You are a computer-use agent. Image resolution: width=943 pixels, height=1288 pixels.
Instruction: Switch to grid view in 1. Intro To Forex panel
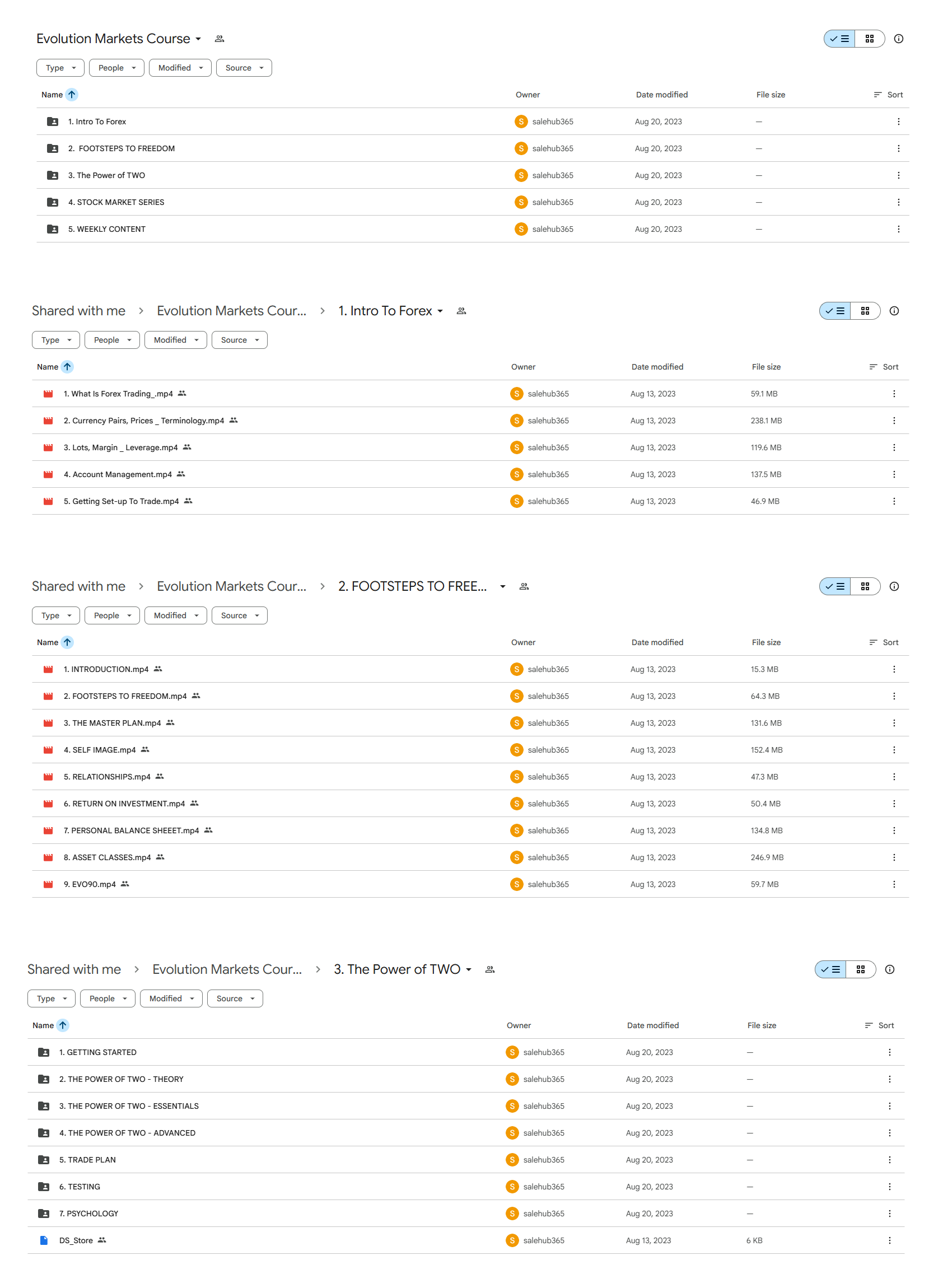tap(865, 311)
